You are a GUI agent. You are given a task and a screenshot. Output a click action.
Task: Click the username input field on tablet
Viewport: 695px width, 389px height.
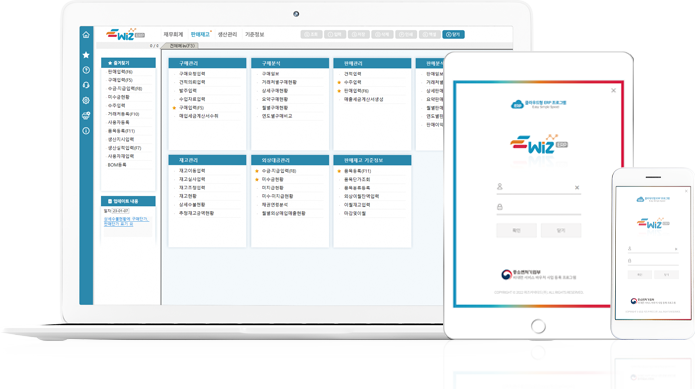539,187
